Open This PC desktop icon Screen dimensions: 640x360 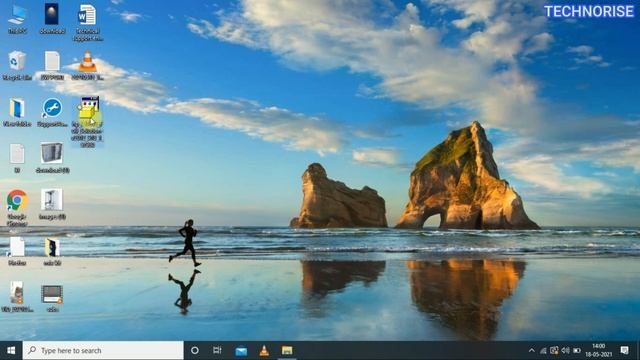[x=17, y=18]
